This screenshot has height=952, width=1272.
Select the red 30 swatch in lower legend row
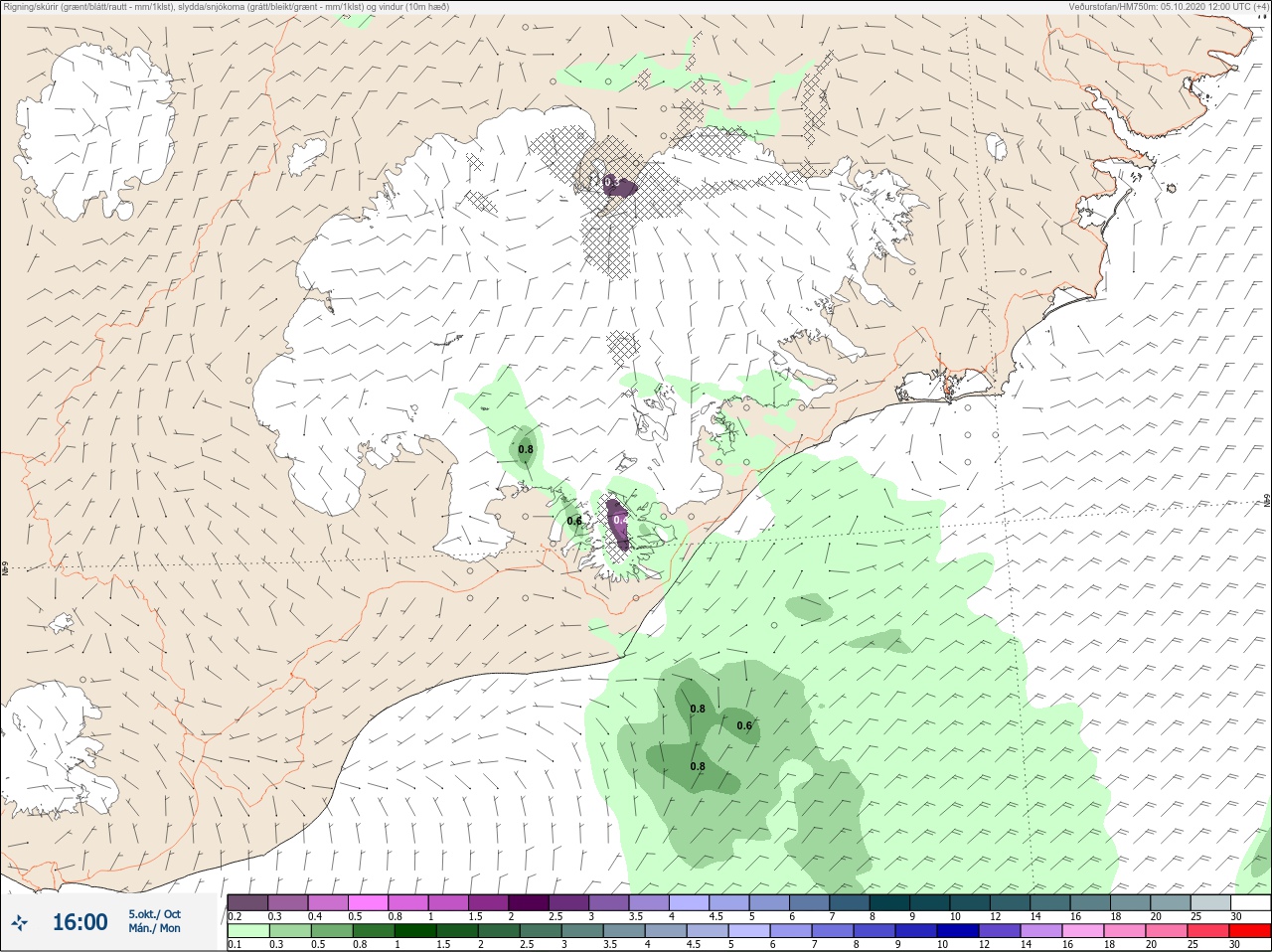pyautogui.click(x=1250, y=931)
